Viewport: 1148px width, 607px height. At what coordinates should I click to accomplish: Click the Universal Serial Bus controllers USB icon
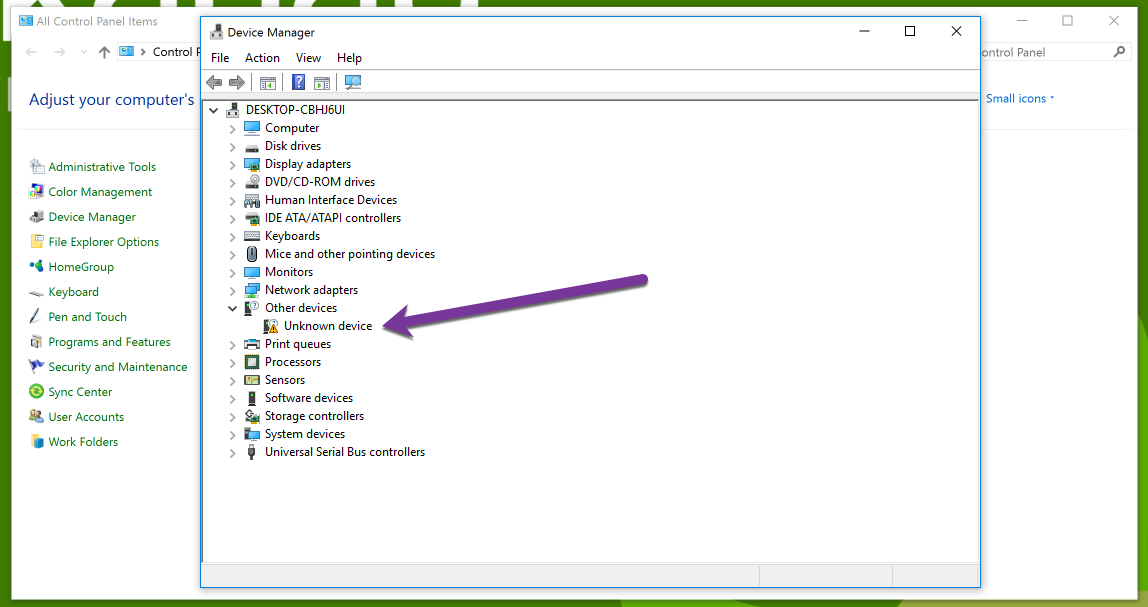point(252,452)
